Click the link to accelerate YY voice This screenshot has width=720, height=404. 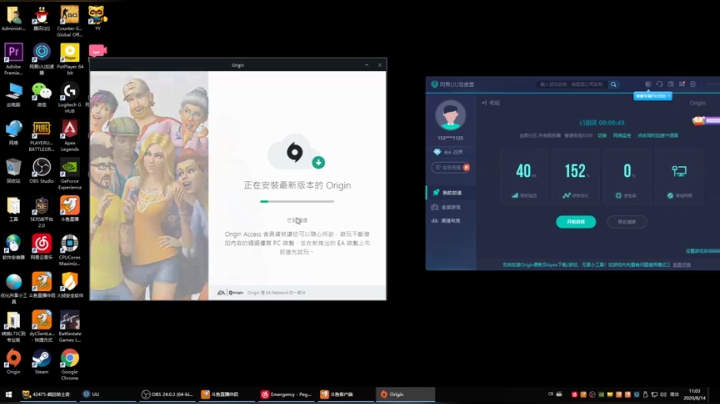point(658,136)
